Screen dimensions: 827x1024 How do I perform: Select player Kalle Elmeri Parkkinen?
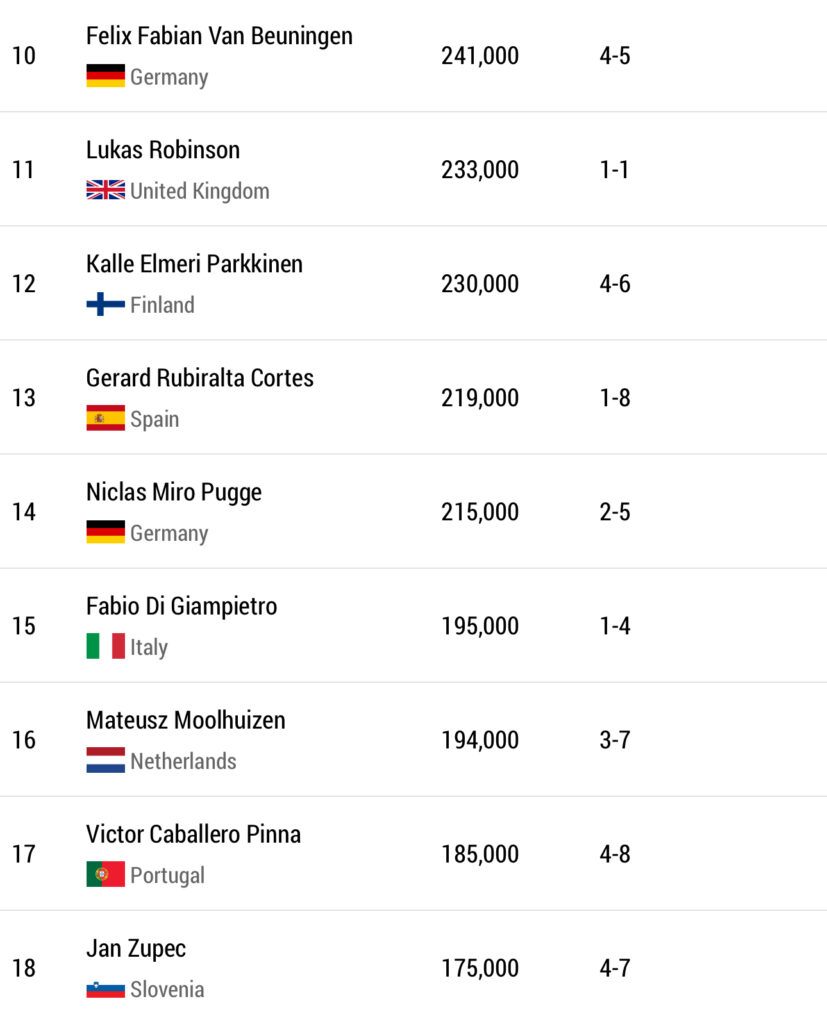194,264
